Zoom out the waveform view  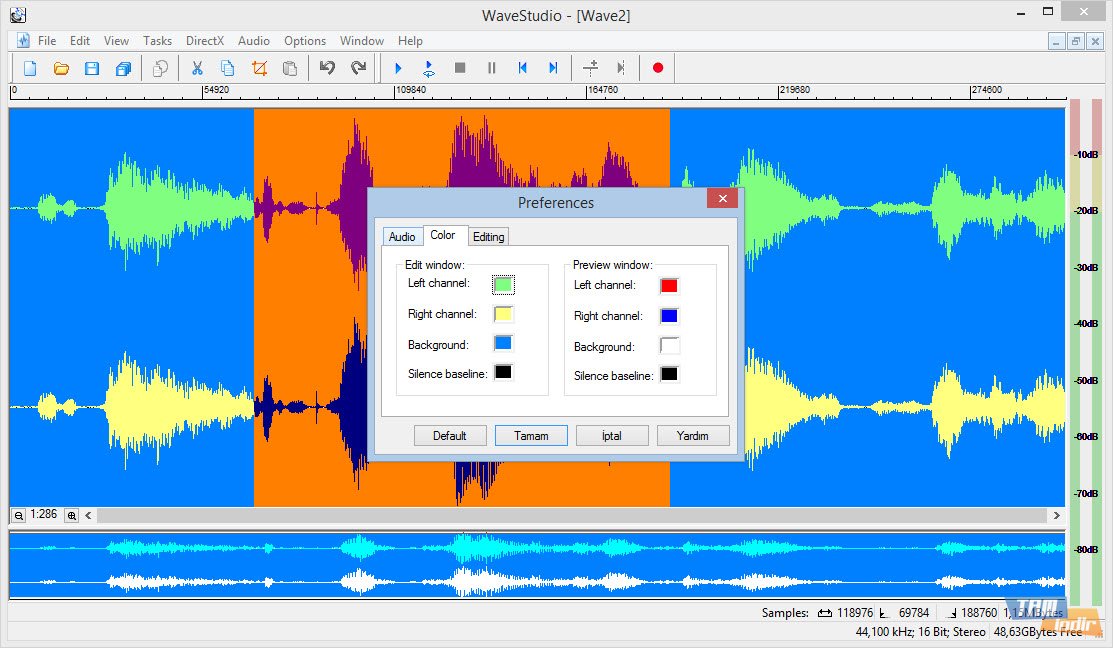point(18,516)
